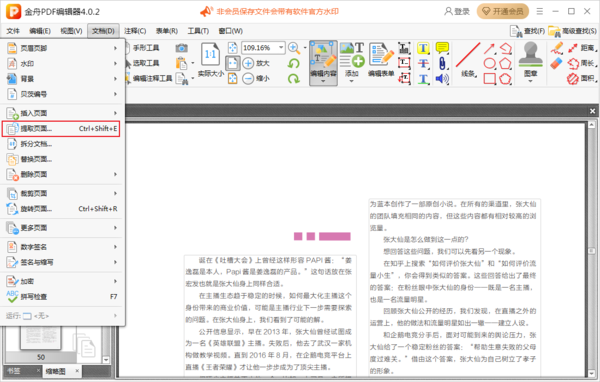Select the Perimeter (周长) measure tool
This screenshot has width=600, height=382.
(582, 63)
